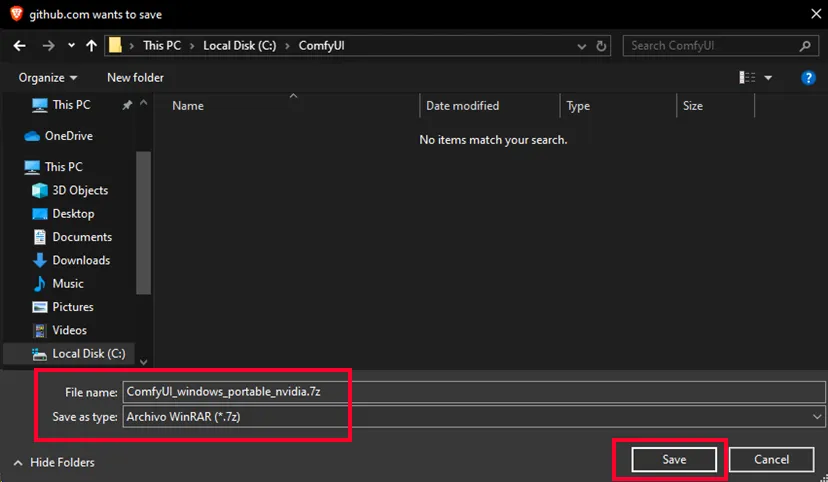Go back with the left arrow button
The width and height of the screenshot is (828, 482).
20,46
